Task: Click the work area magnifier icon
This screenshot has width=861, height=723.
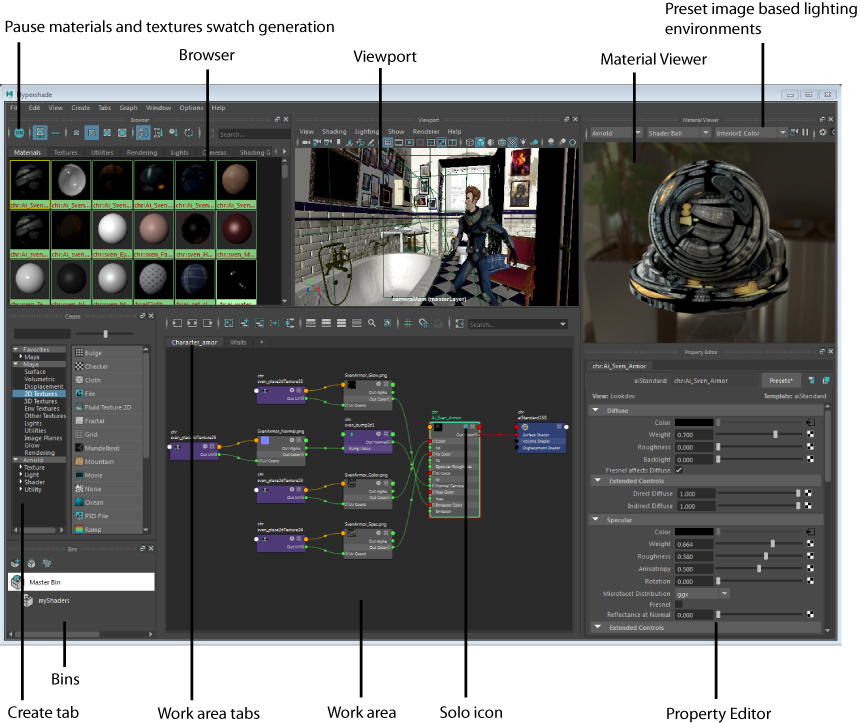Action: click(372, 323)
